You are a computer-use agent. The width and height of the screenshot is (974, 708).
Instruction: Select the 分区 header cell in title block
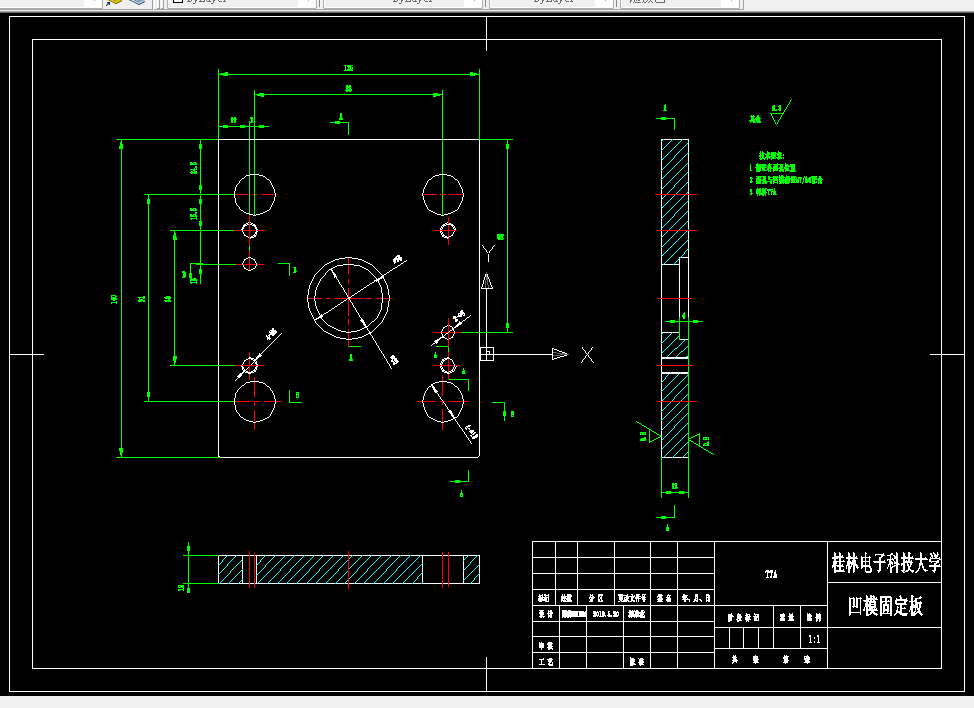596,598
